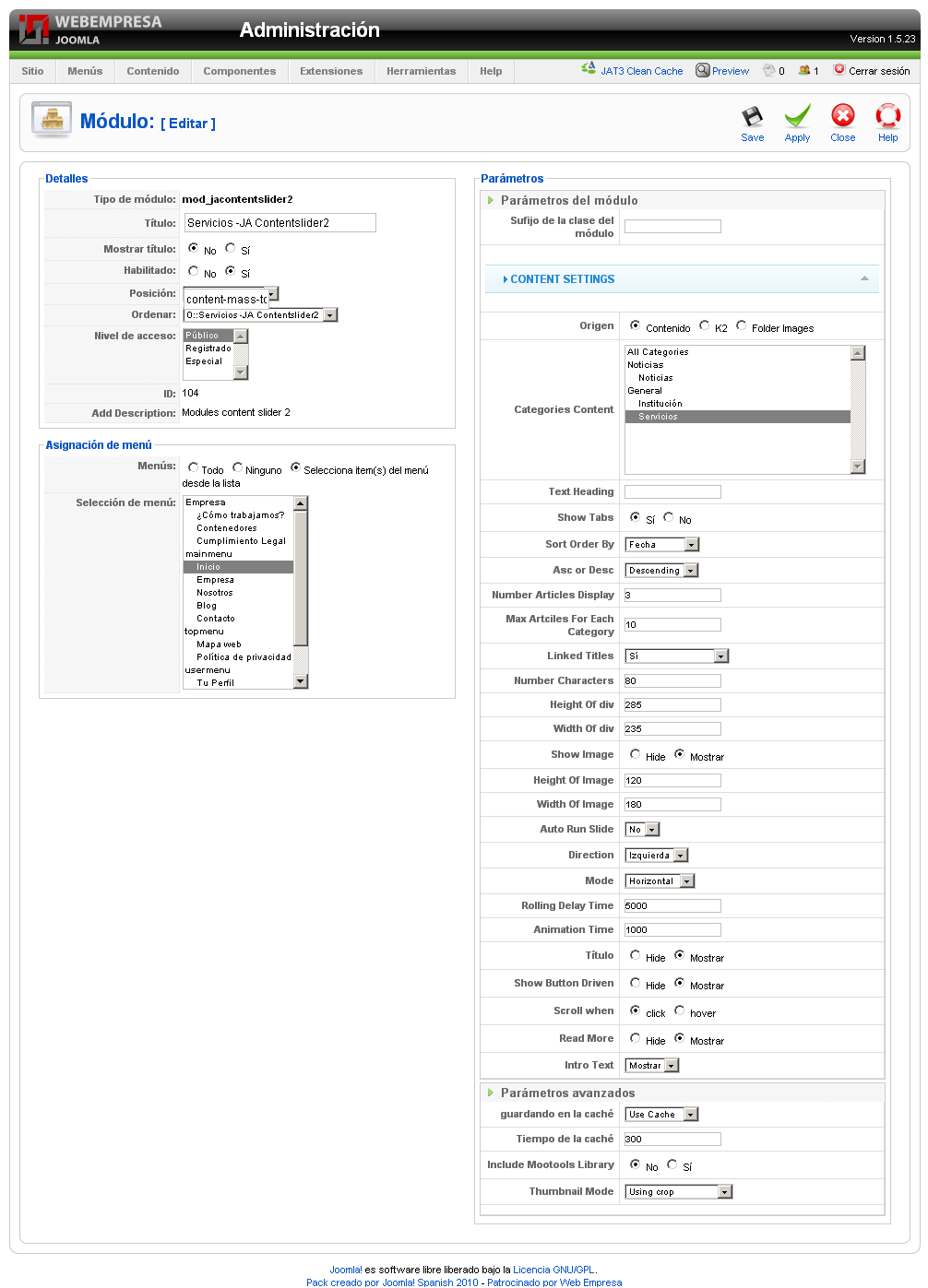Set Scroll when to hover
This screenshot has height=1288, width=928.
pos(680,1010)
